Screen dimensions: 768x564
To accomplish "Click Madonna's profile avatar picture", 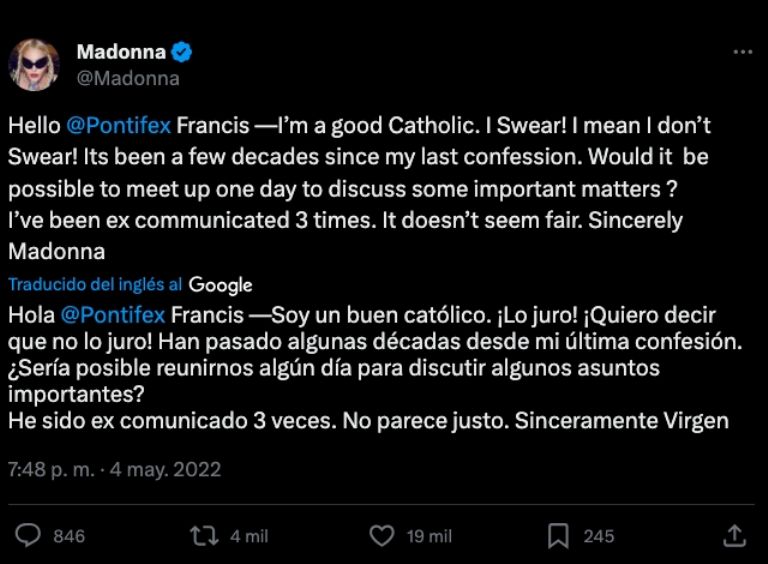I will 34,64.
